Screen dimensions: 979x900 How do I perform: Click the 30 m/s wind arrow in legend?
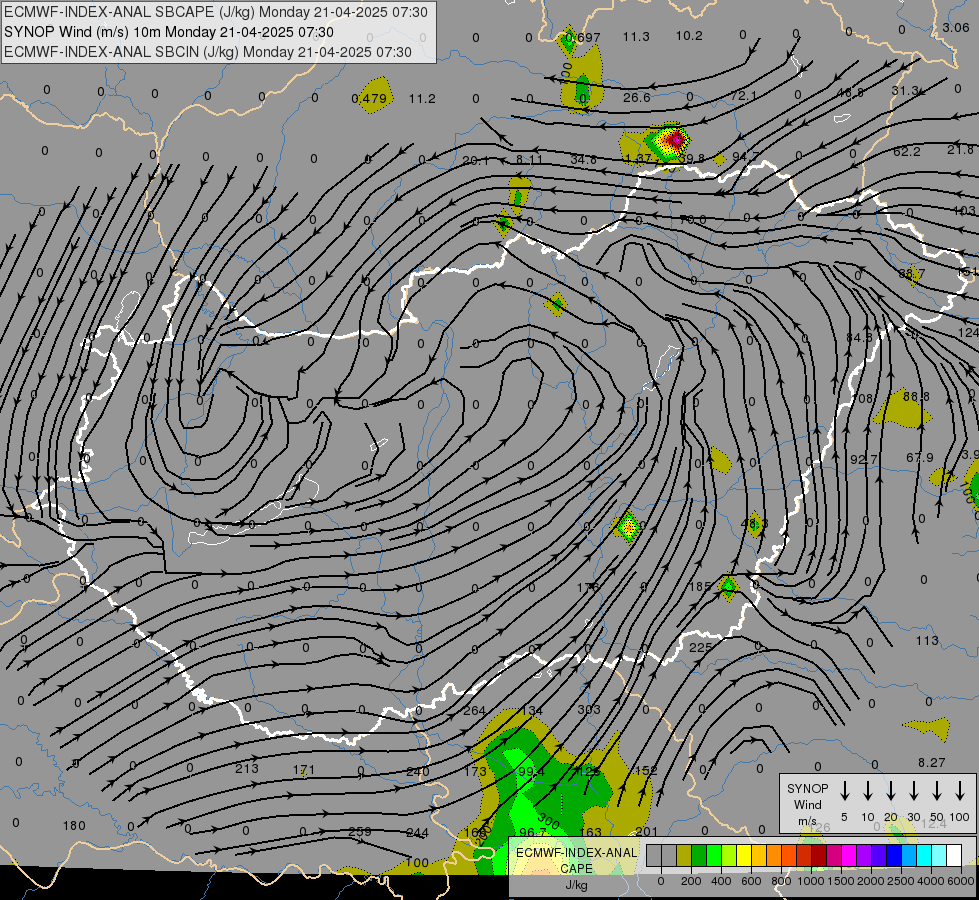click(914, 791)
